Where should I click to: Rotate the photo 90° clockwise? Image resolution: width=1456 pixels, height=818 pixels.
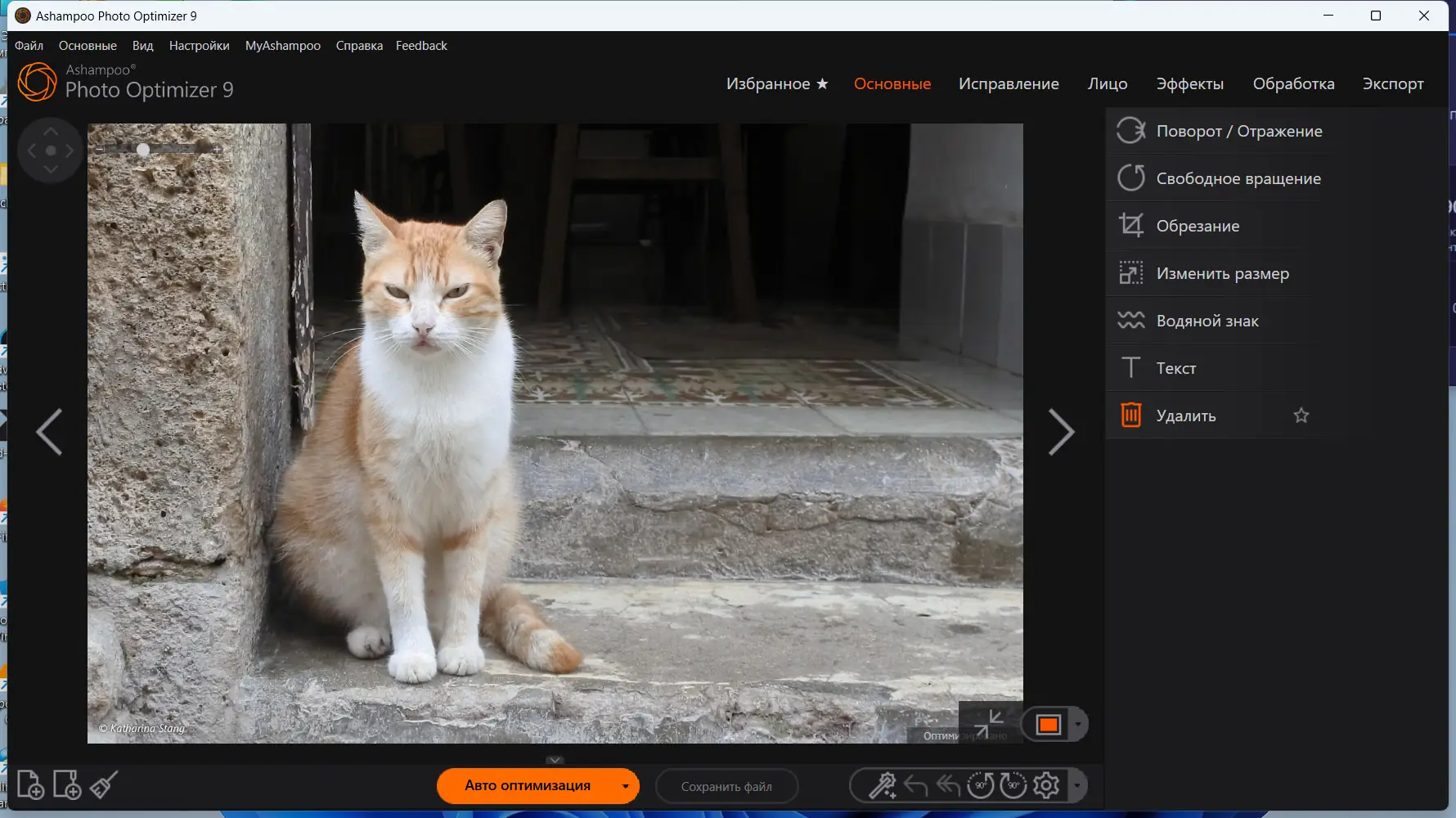click(x=1014, y=784)
